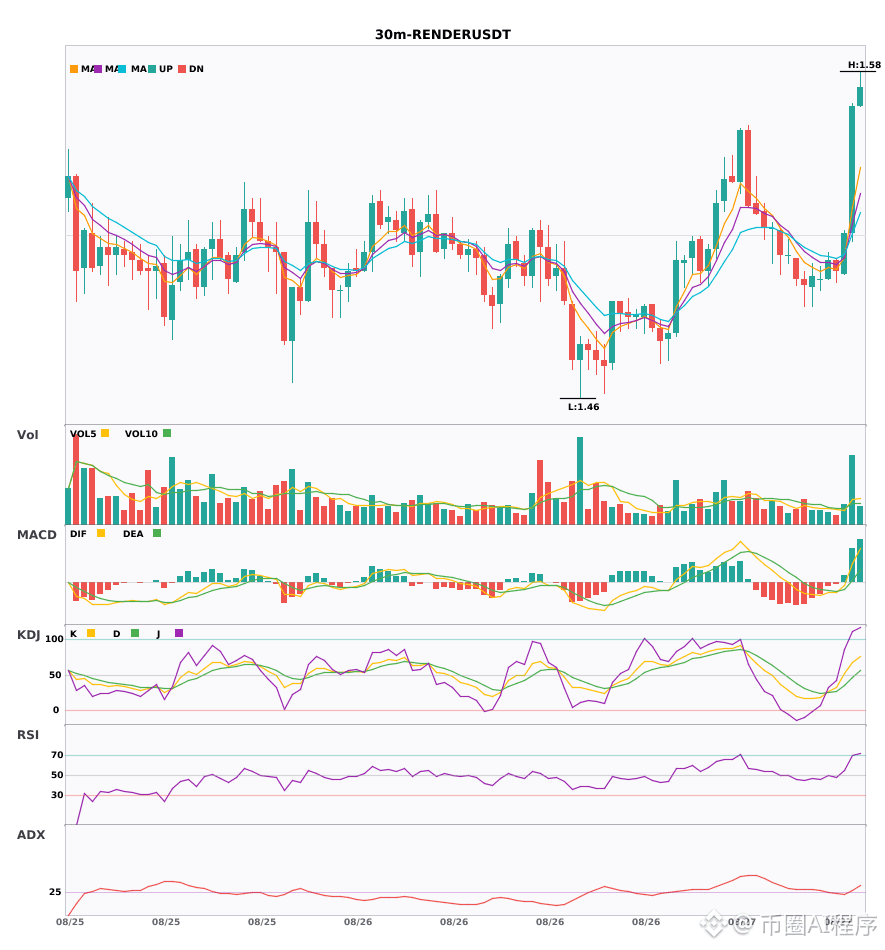Click the purple J legend swatch
Image resolution: width=885 pixels, height=950 pixels.
click(179, 633)
